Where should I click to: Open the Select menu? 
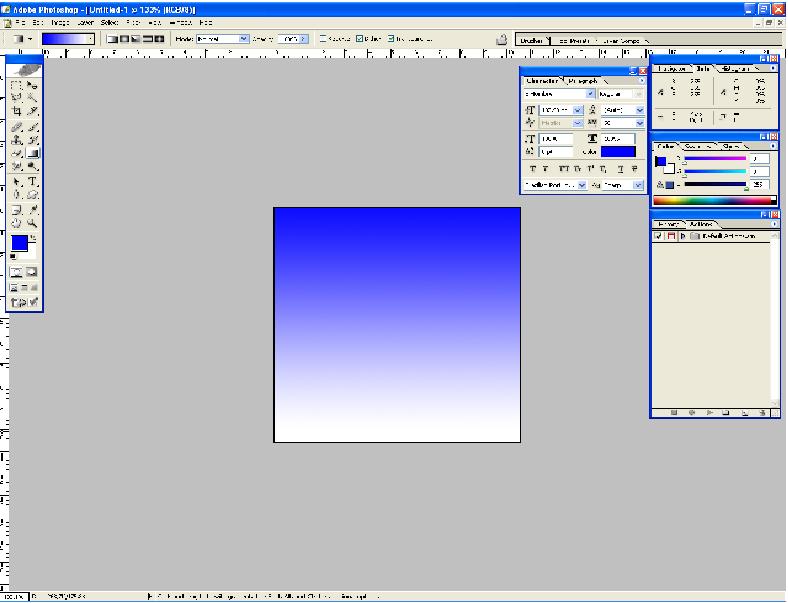pyautogui.click(x=109, y=23)
